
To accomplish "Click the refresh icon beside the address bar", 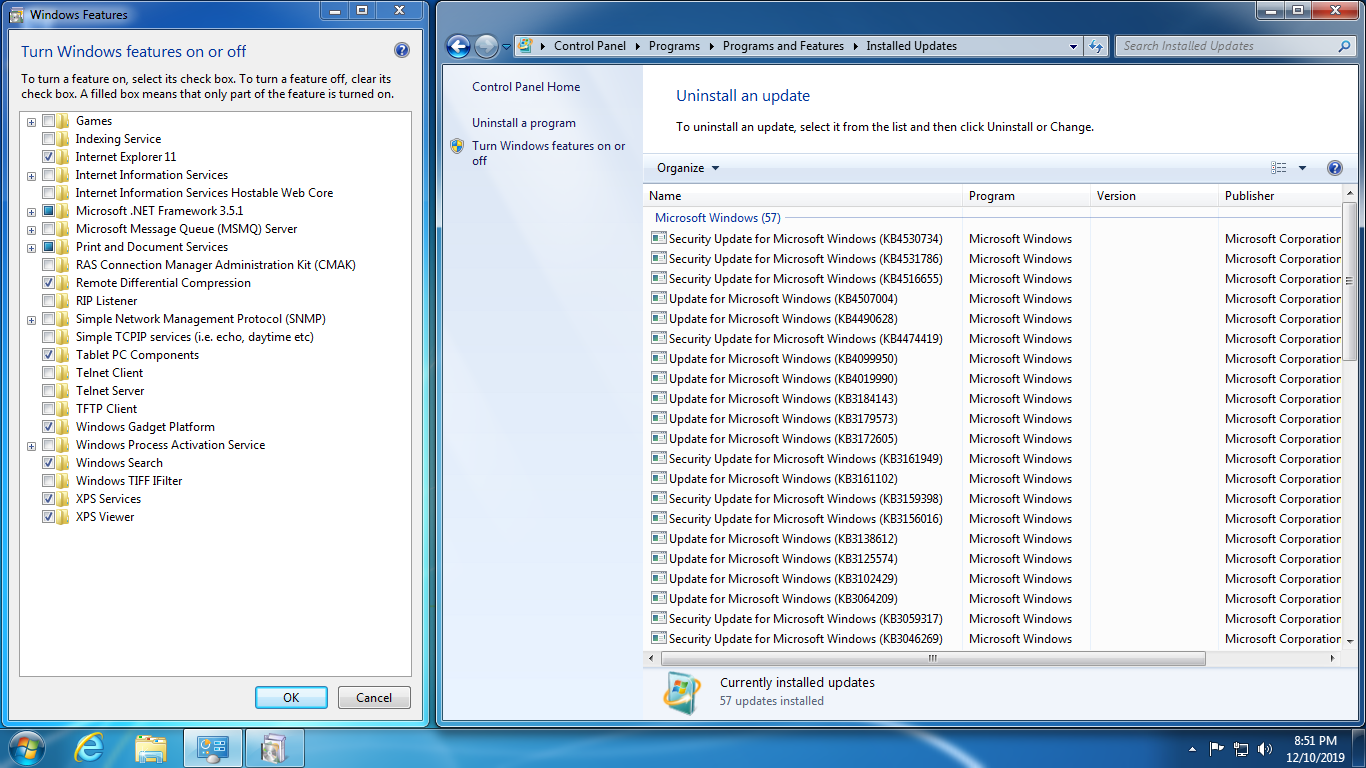I will click(1096, 46).
